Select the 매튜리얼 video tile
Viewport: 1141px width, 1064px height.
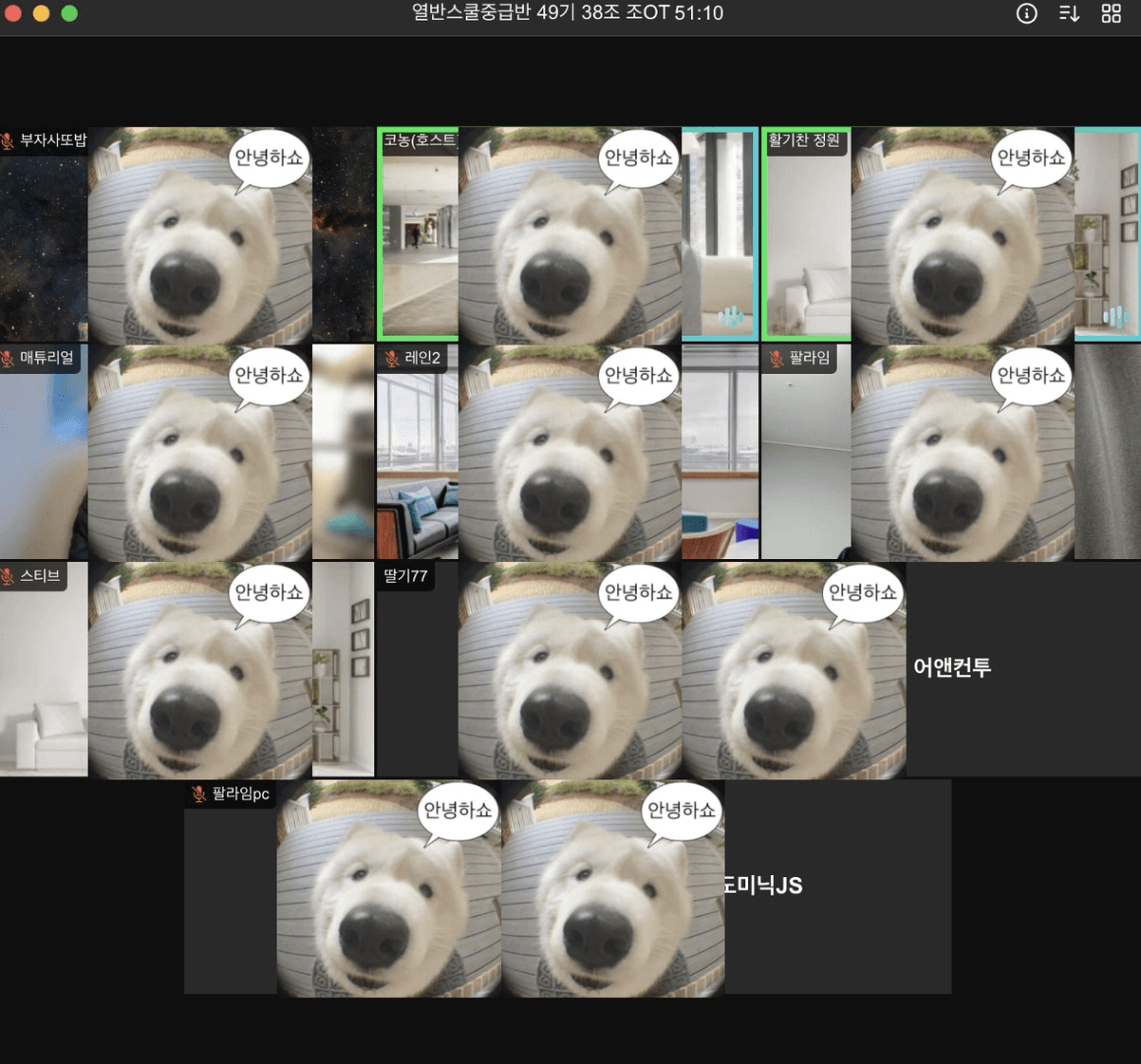click(x=187, y=452)
